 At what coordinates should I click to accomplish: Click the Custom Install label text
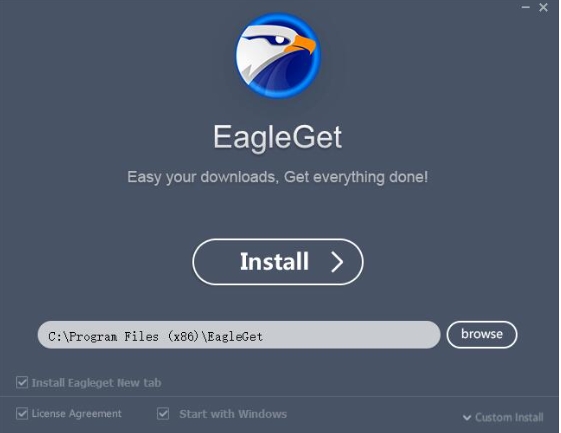pyautogui.click(x=509, y=417)
